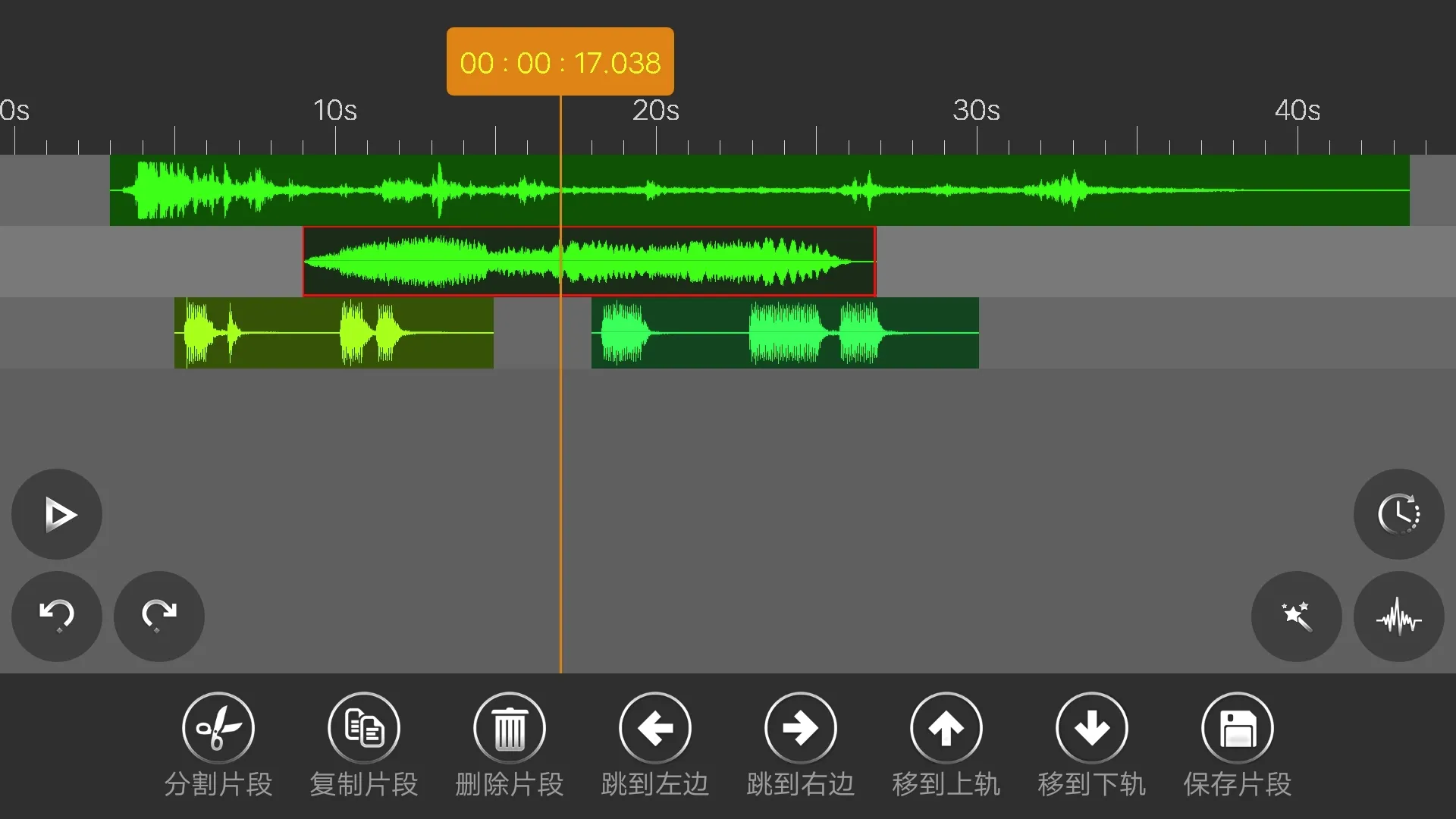Select the long top-track audio clip
This screenshot has width=1456, height=819.
tap(760, 190)
